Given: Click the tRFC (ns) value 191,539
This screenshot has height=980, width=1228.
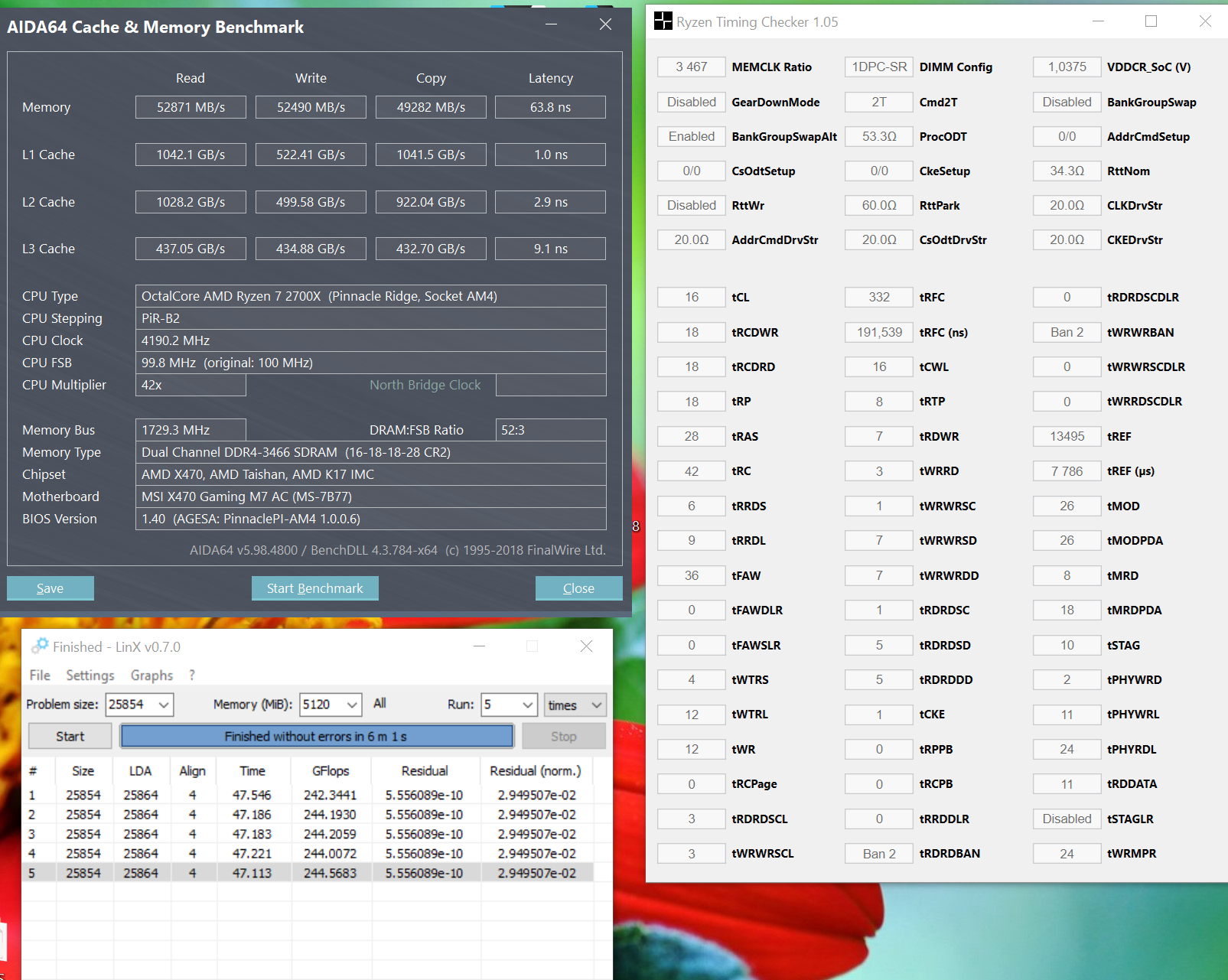Looking at the screenshot, I should (x=879, y=332).
